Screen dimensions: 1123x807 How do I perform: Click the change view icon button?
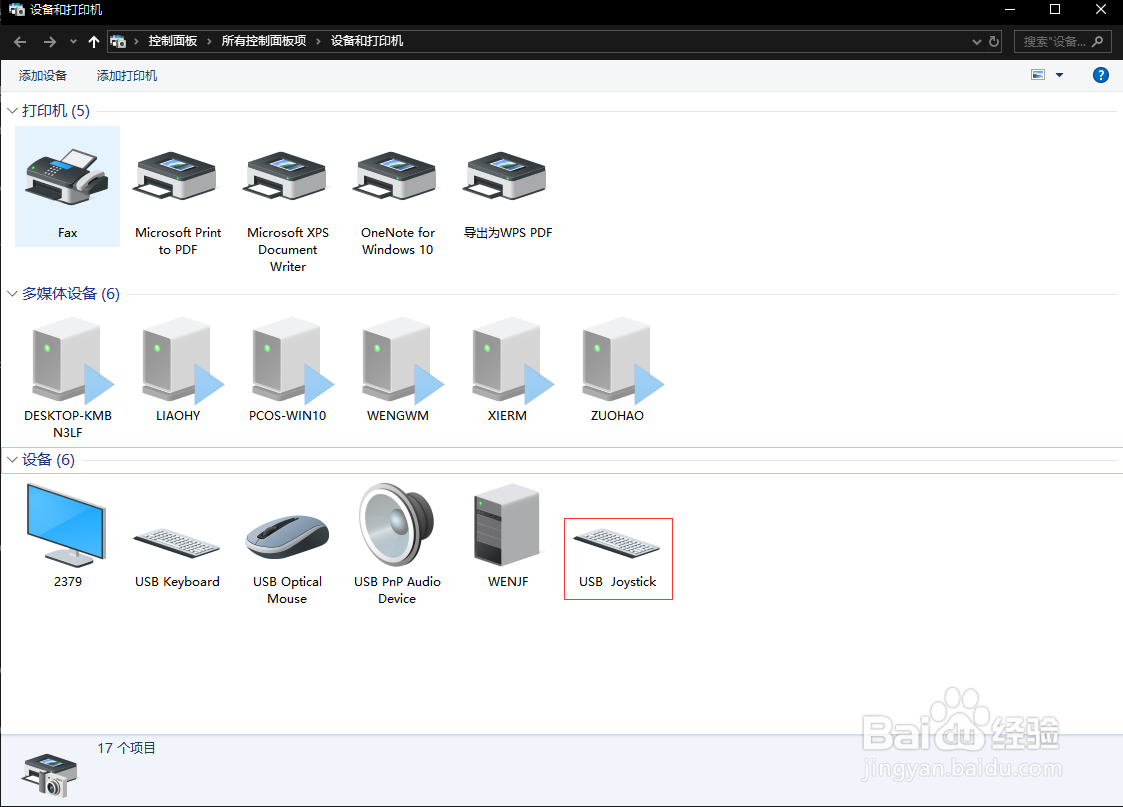click(1038, 75)
